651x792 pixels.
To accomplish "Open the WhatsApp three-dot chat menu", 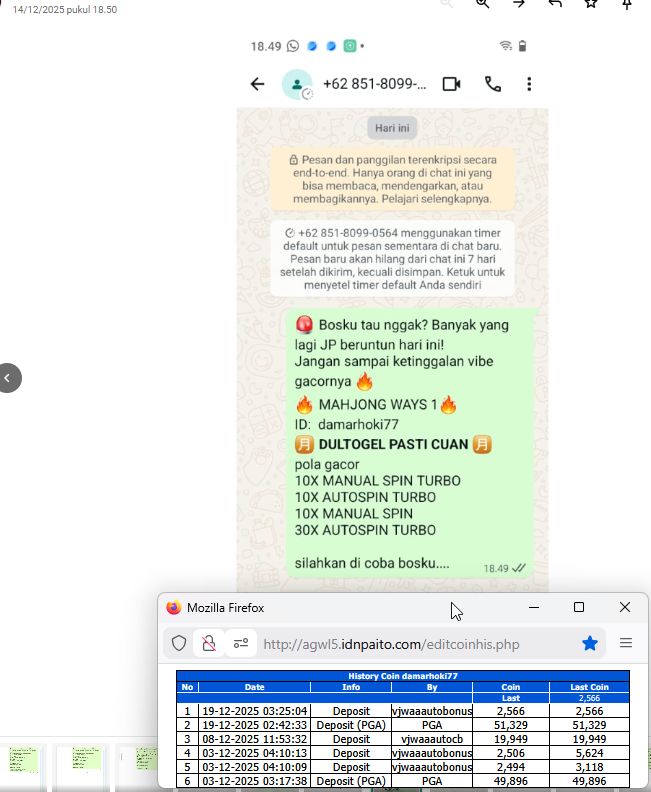I will 529,84.
